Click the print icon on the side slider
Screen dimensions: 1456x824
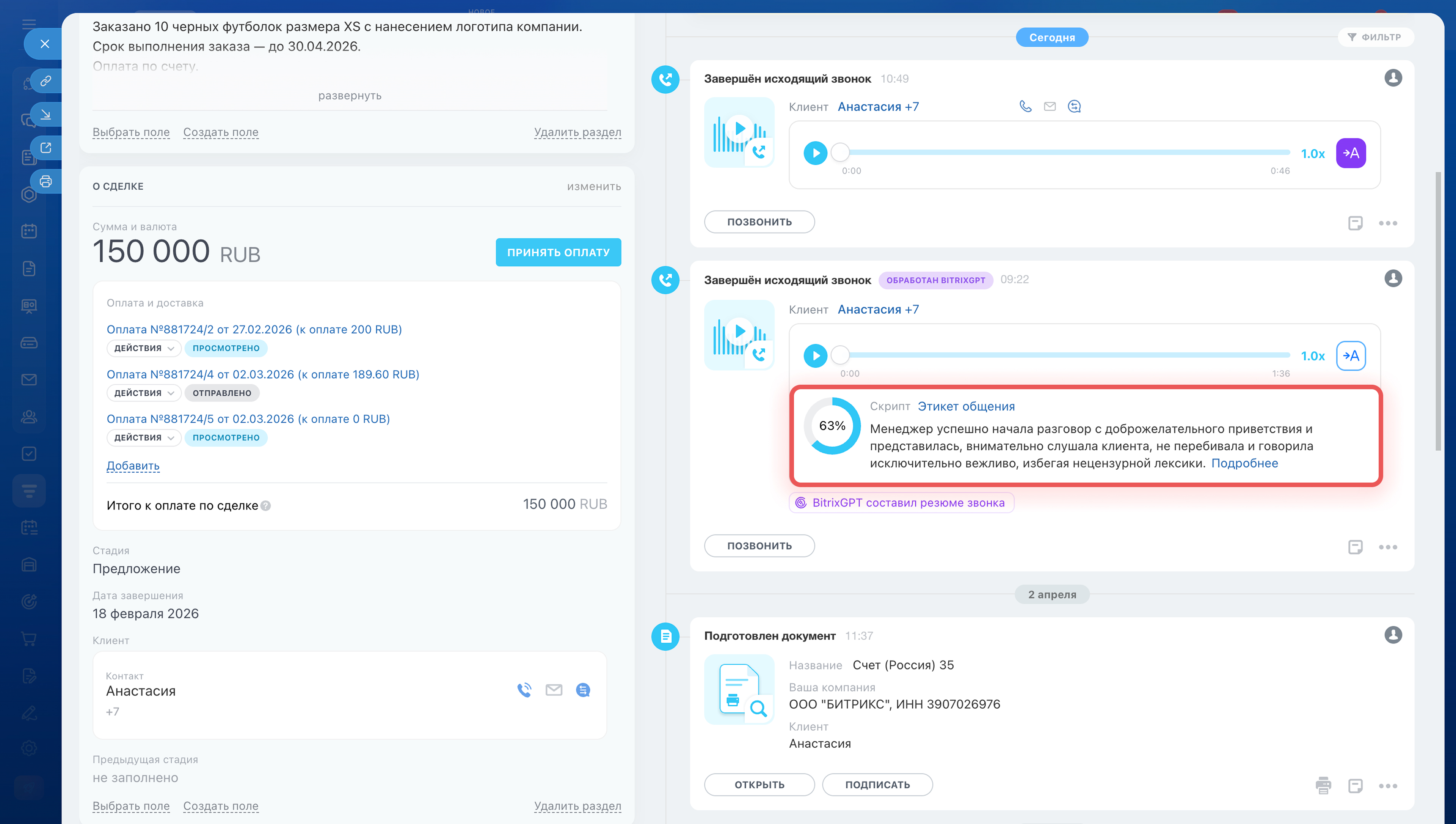46,181
